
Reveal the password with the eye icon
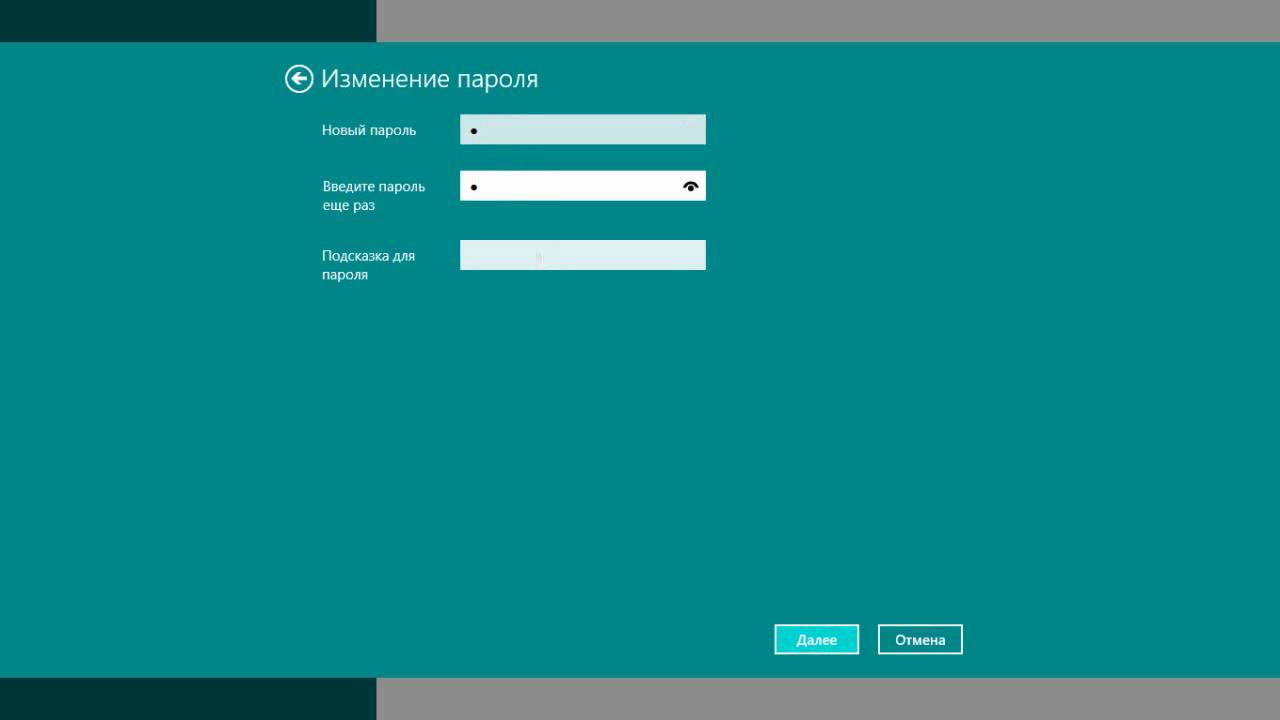(x=690, y=186)
